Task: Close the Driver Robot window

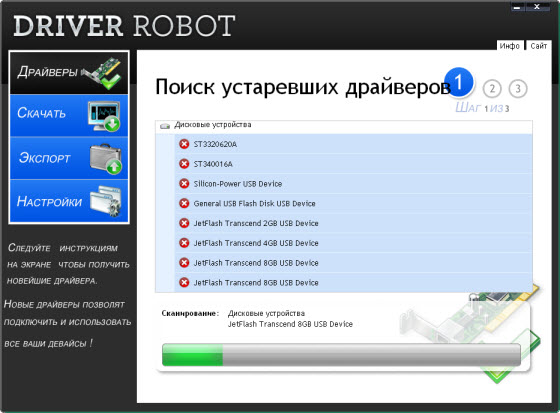Action: (x=537, y=7)
